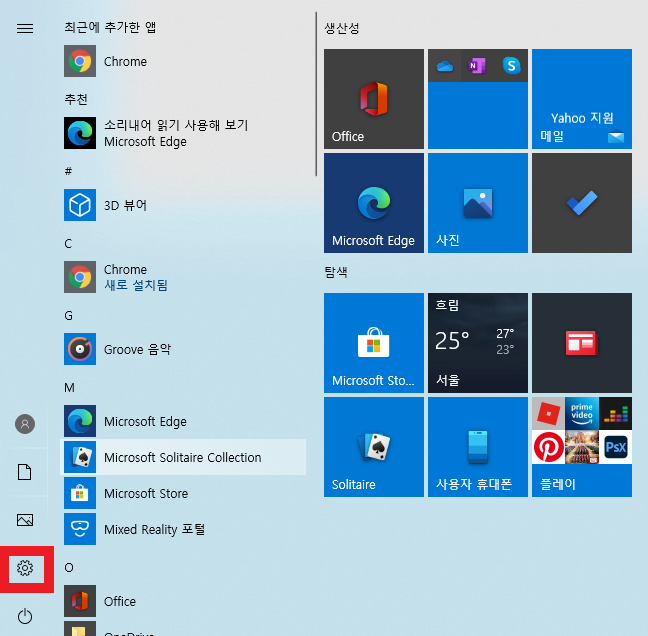Open the 사진 photos tile
Screen dimensions: 648x636
[478, 203]
